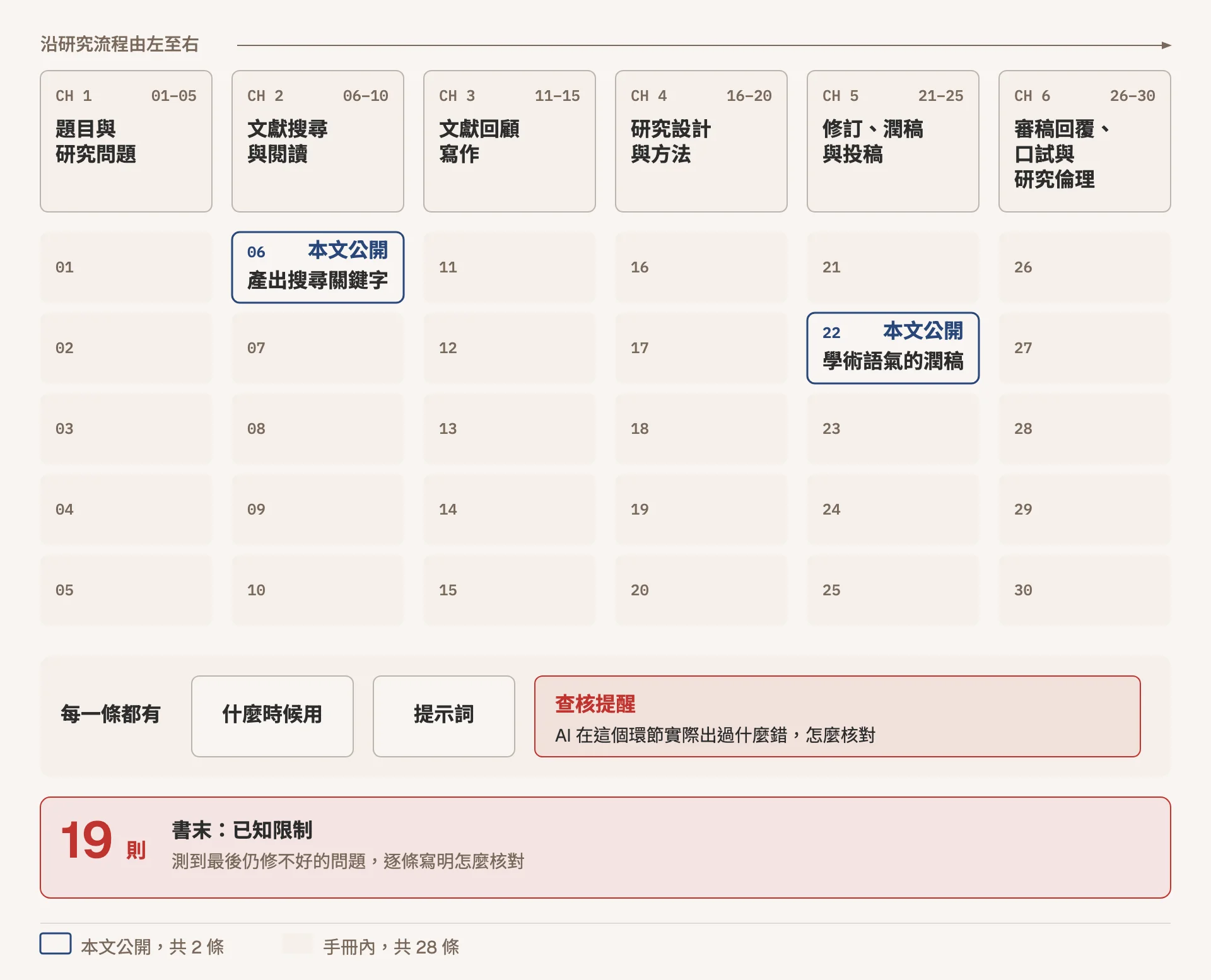This screenshot has height=980, width=1211.
Task: Select locked entry 13
Action: (x=510, y=429)
